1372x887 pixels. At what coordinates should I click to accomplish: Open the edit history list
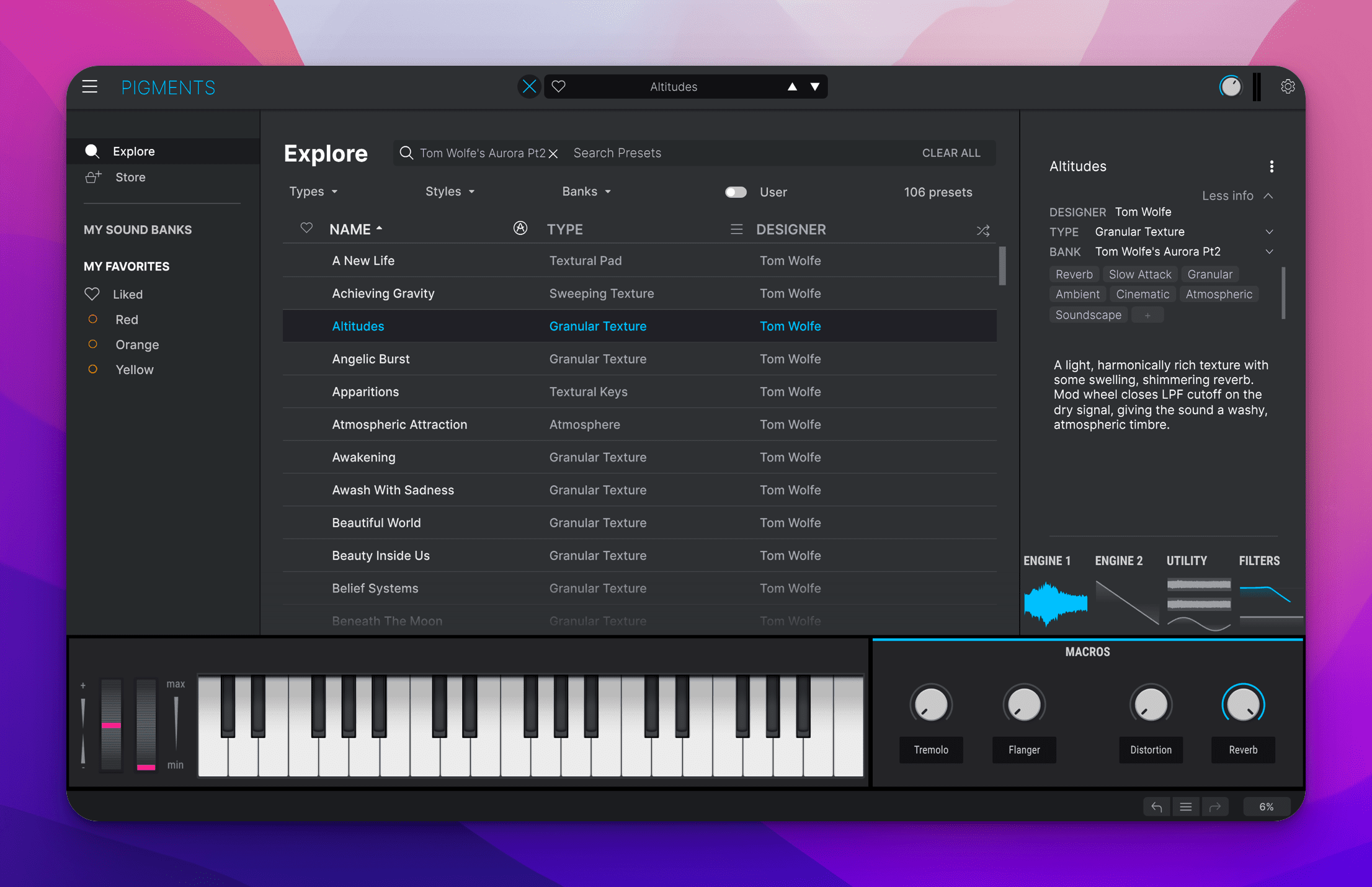[x=1186, y=807]
